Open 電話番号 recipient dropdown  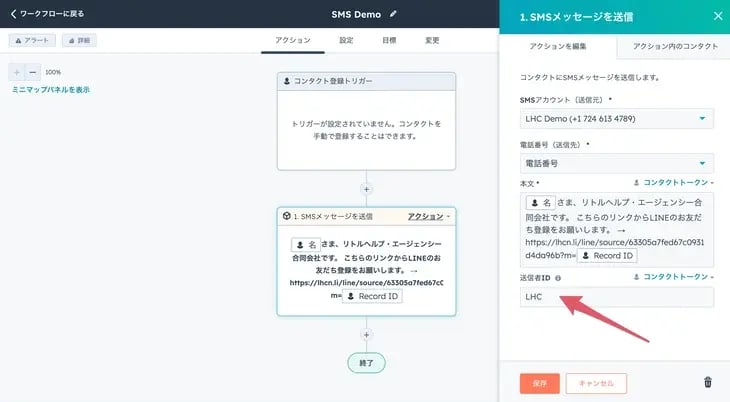[x=616, y=164]
